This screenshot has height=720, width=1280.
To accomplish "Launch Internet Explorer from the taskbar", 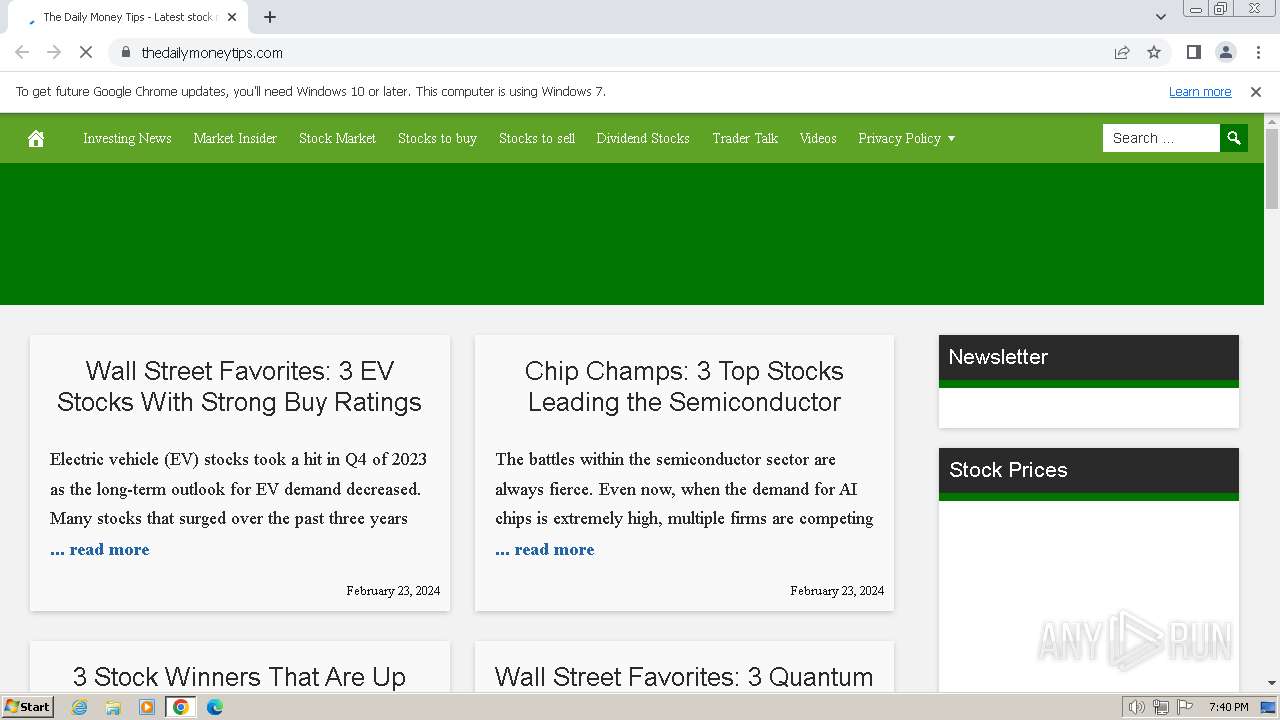I will click(79, 707).
